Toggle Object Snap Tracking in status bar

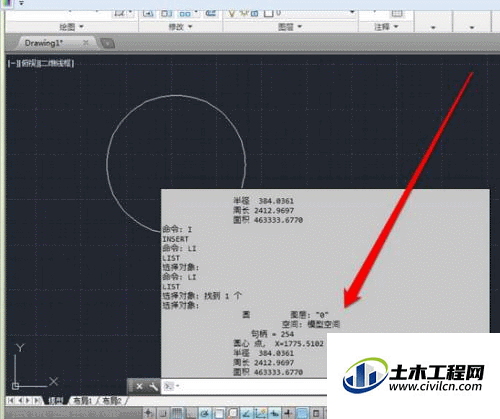pyautogui.click(x=246, y=413)
